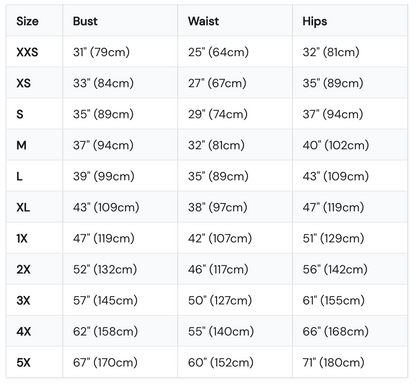Select XL waist cell 38" (97cm)
This screenshot has width=416, height=385.
click(x=218, y=207)
